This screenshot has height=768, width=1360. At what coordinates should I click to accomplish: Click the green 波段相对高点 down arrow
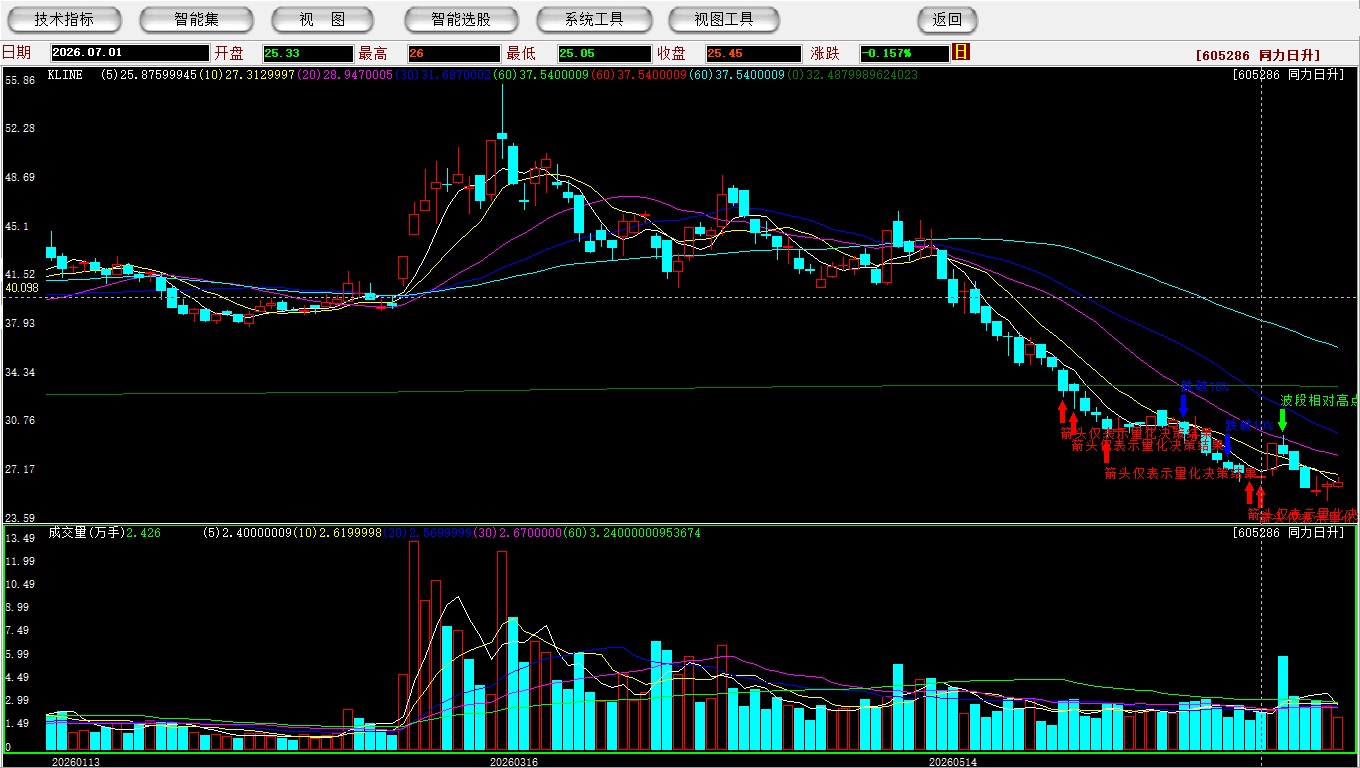[x=1283, y=420]
